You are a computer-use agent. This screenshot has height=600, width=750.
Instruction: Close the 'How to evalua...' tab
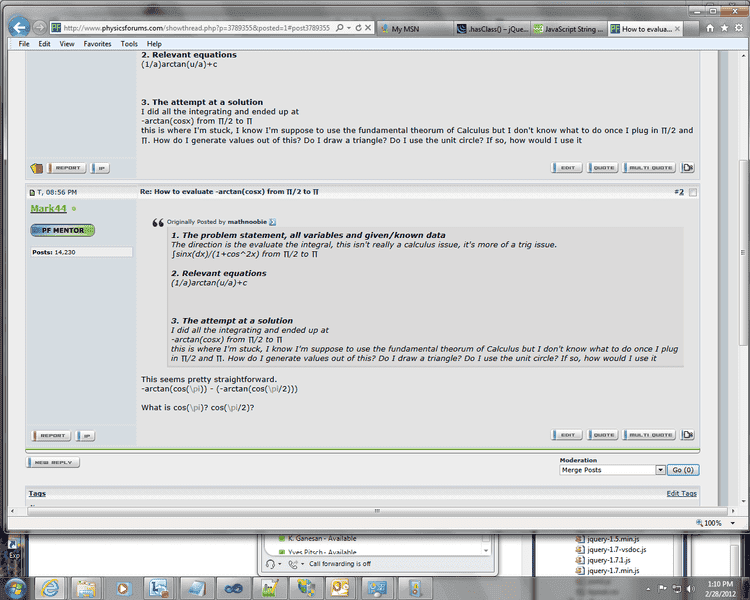[677, 29]
